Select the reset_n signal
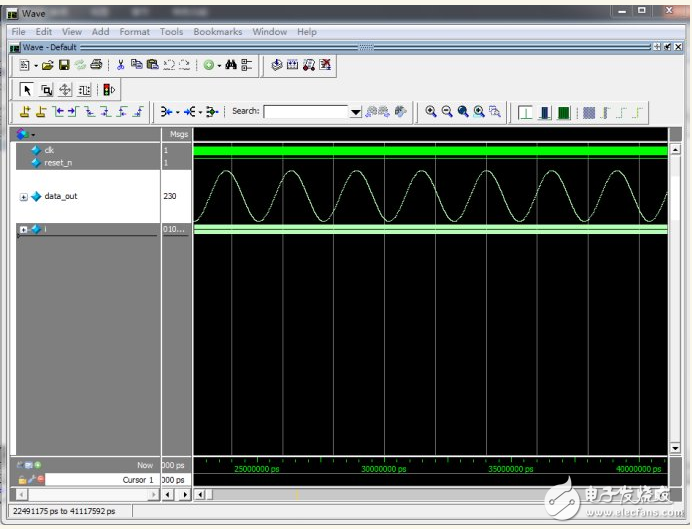 tap(58, 162)
